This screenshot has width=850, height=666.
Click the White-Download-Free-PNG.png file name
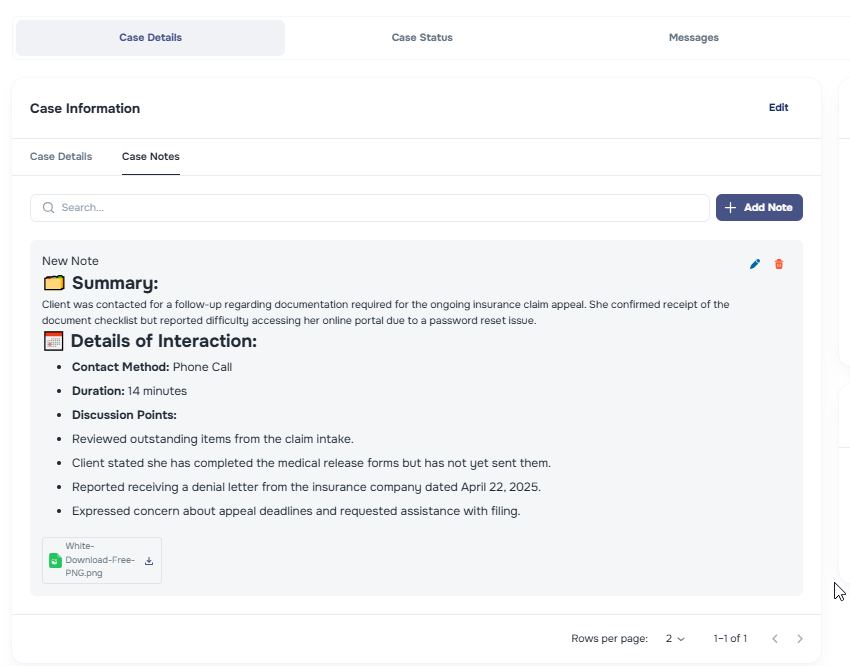100,560
